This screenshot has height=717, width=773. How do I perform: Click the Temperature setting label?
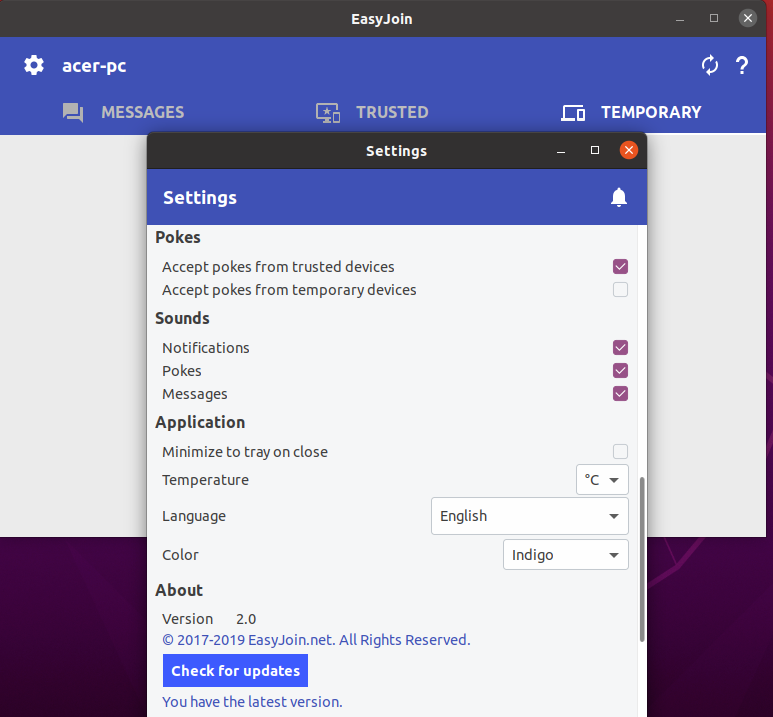coord(206,480)
